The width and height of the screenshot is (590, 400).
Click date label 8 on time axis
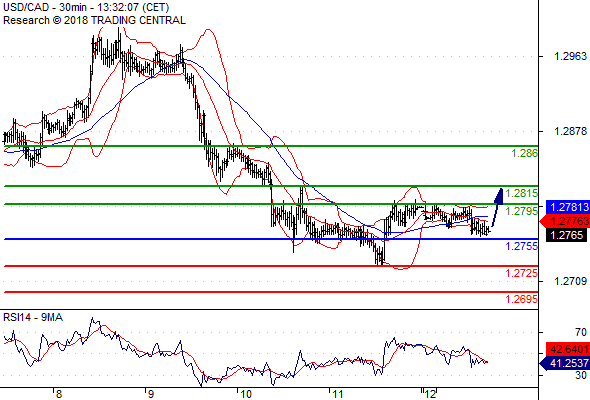click(58, 394)
